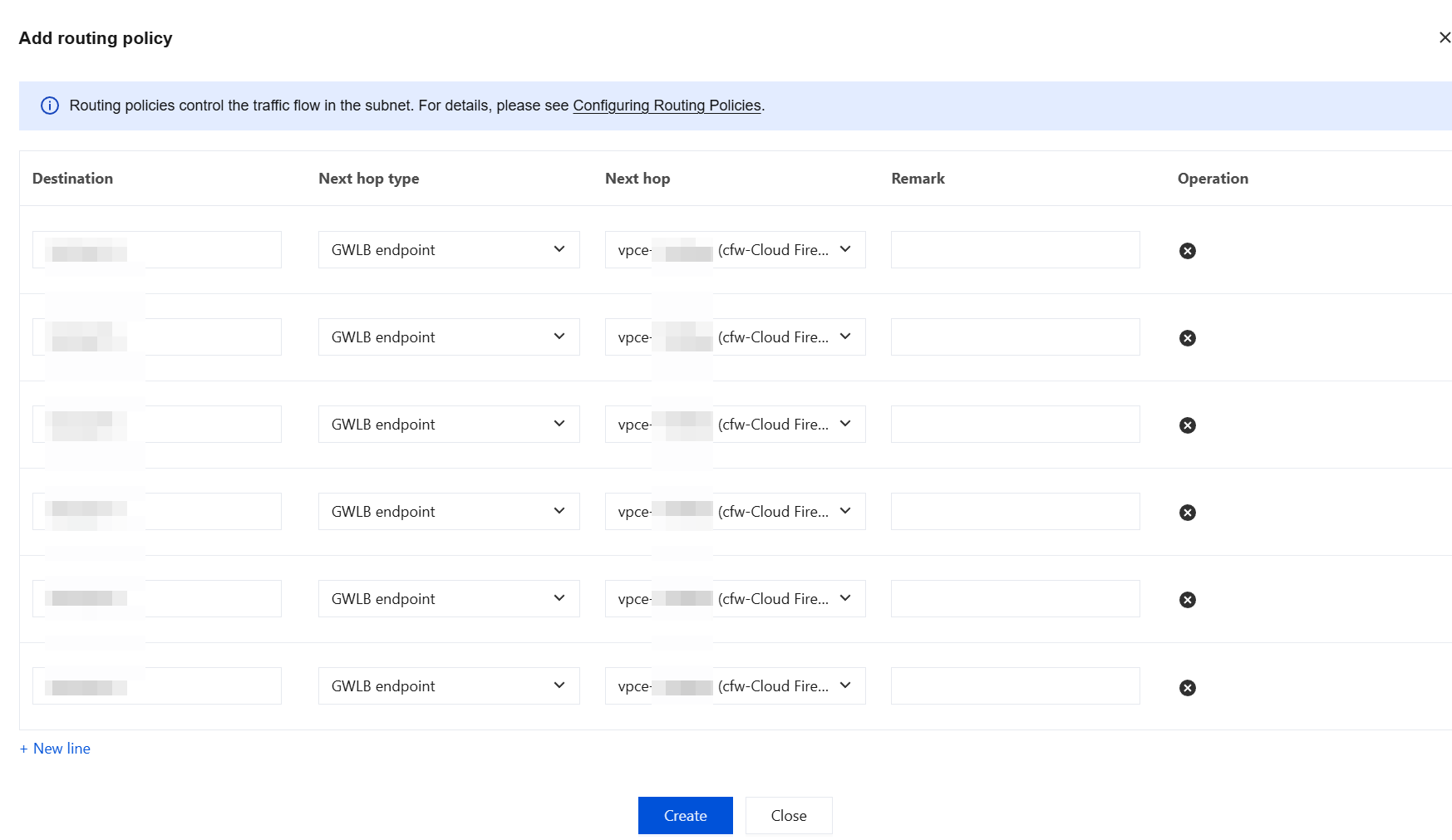Click the Close button at the bottom
This screenshot has height=840, width=1452.
789,815
